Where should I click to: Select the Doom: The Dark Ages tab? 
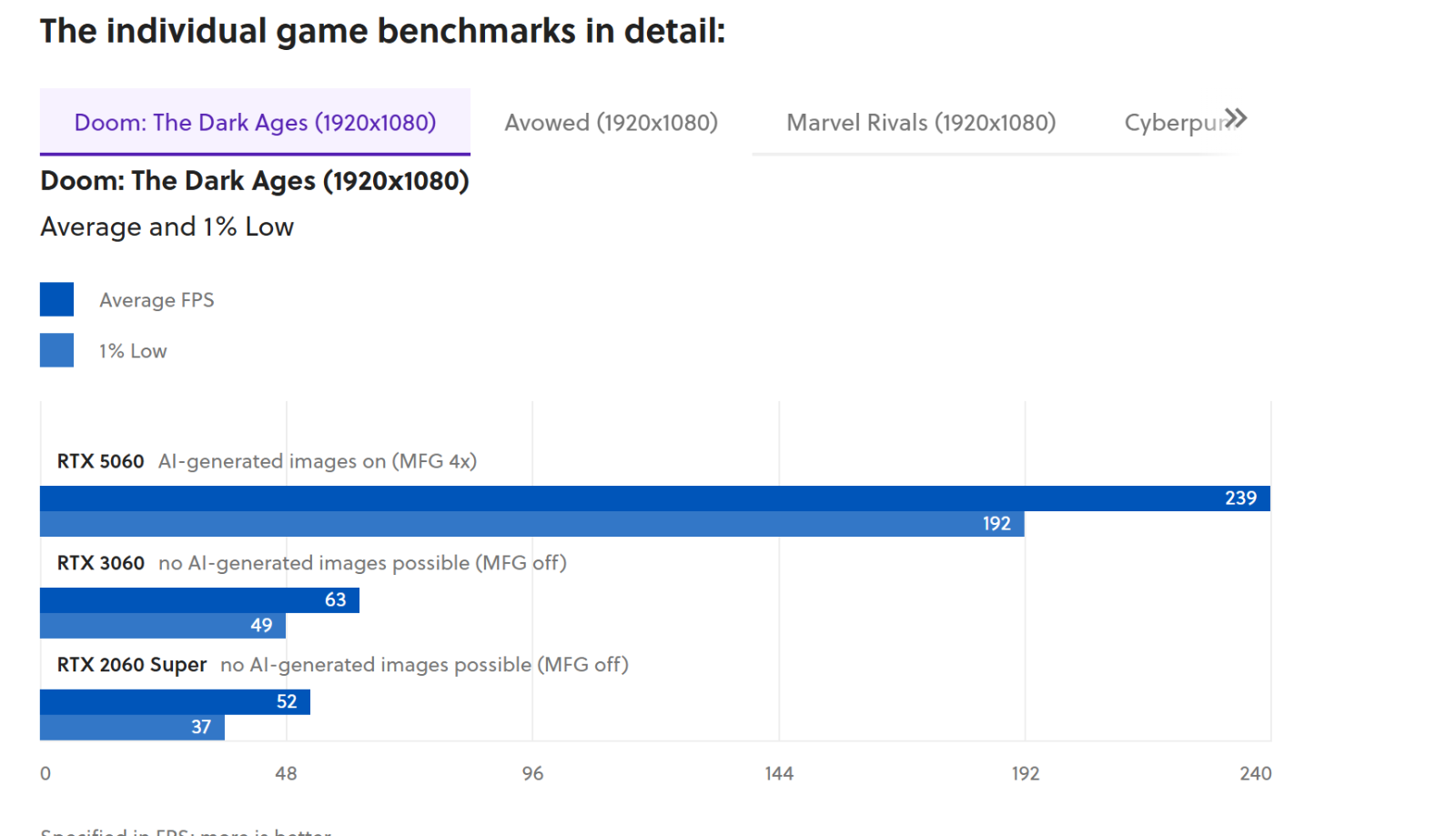(x=255, y=123)
